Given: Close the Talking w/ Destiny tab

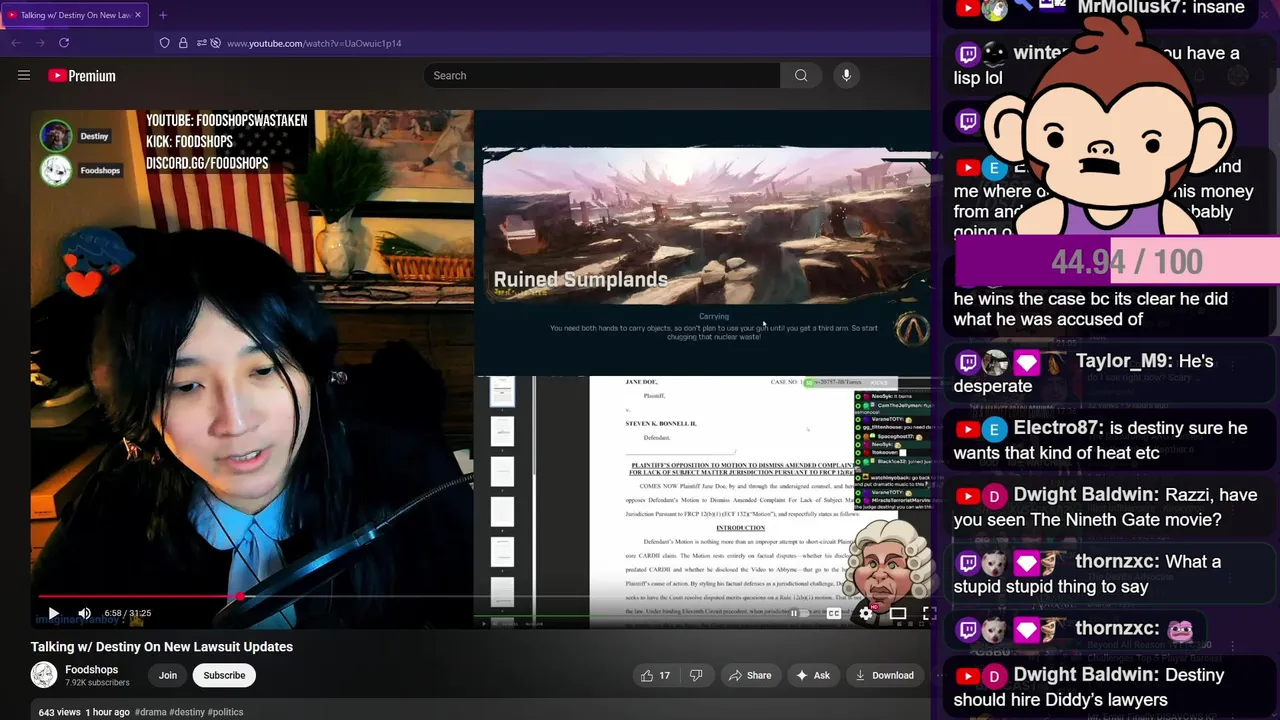Looking at the screenshot, I should (x=138, y=15).
